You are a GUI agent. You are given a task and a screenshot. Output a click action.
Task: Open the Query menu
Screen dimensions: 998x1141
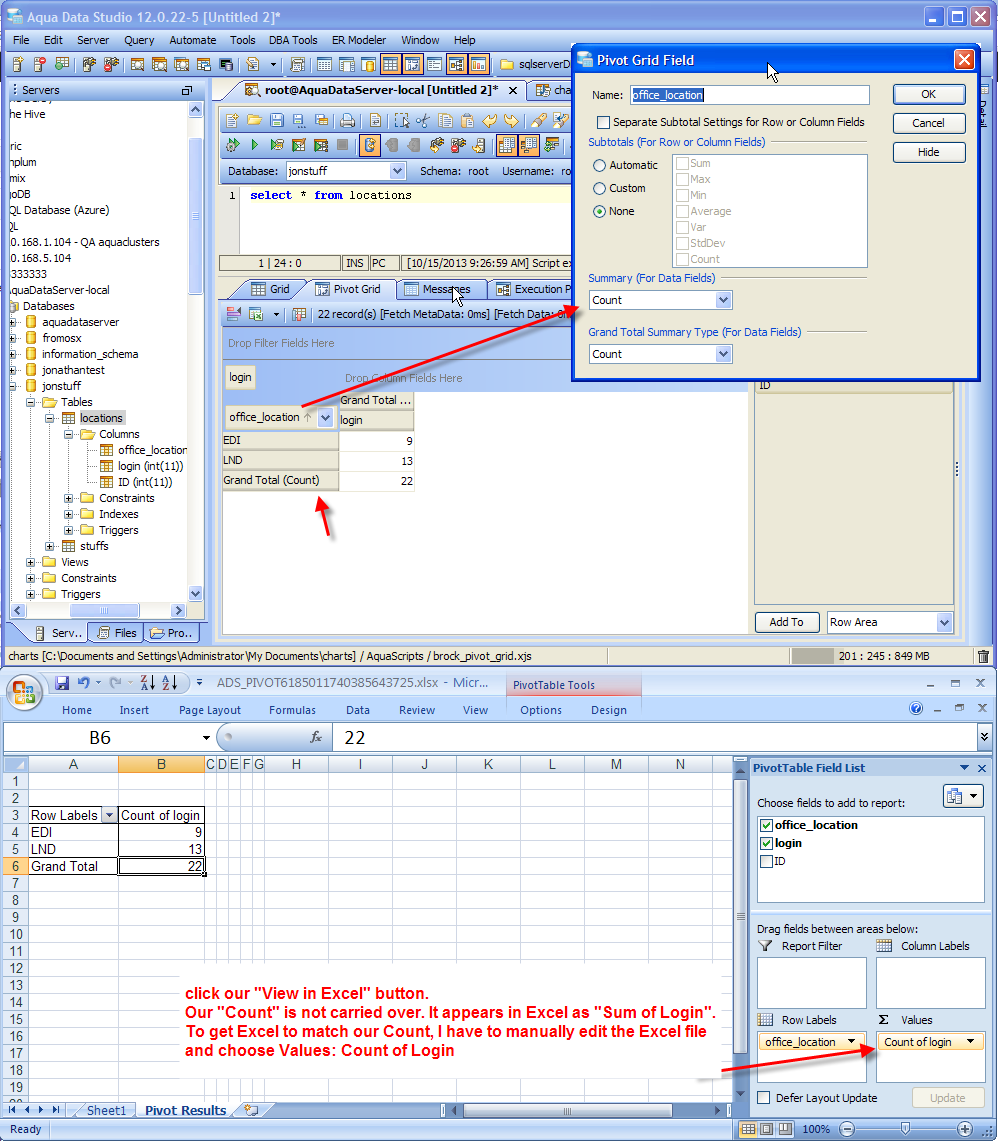pos(138,40)
